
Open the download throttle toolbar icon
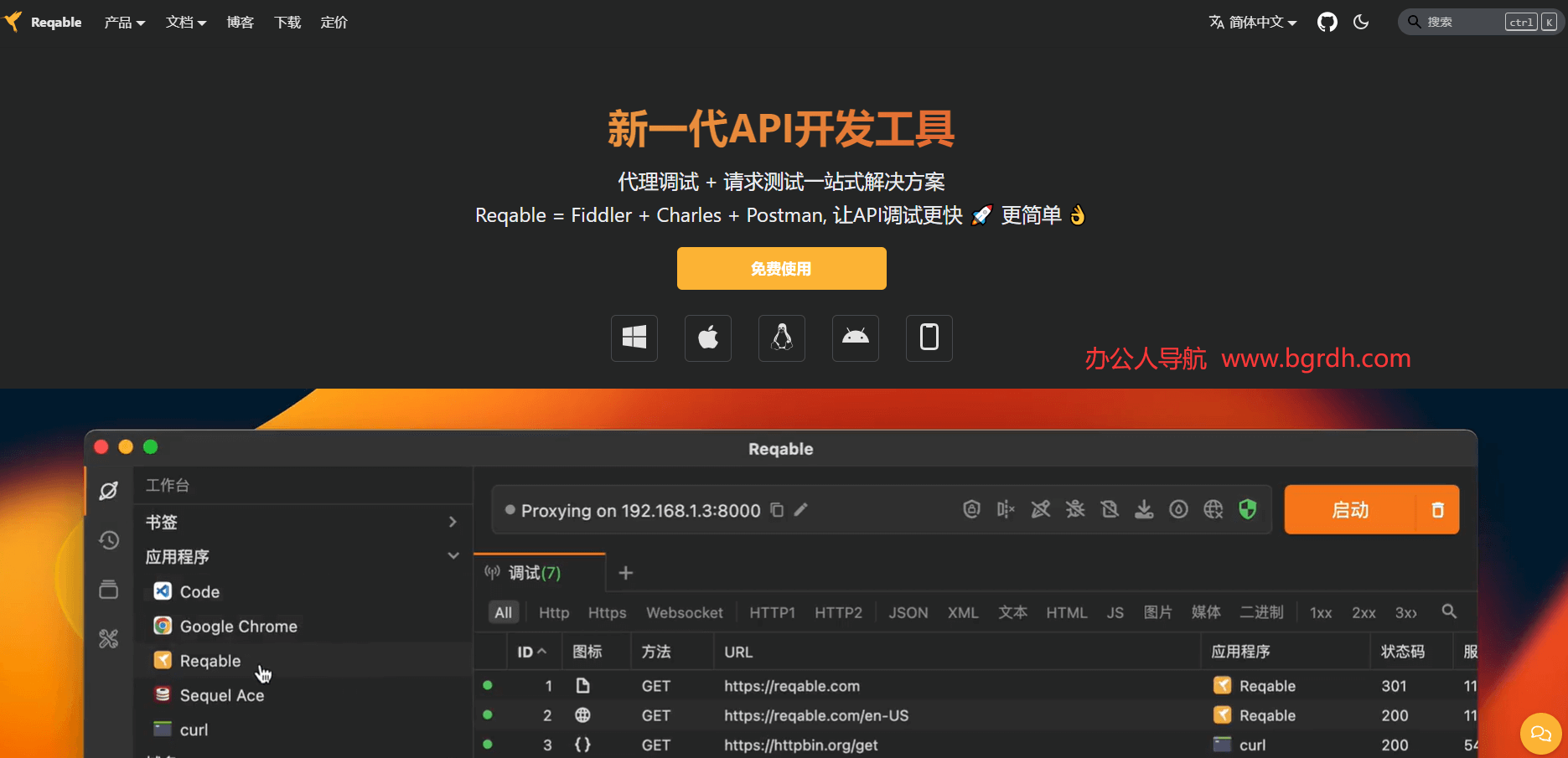pos(1144,509)
